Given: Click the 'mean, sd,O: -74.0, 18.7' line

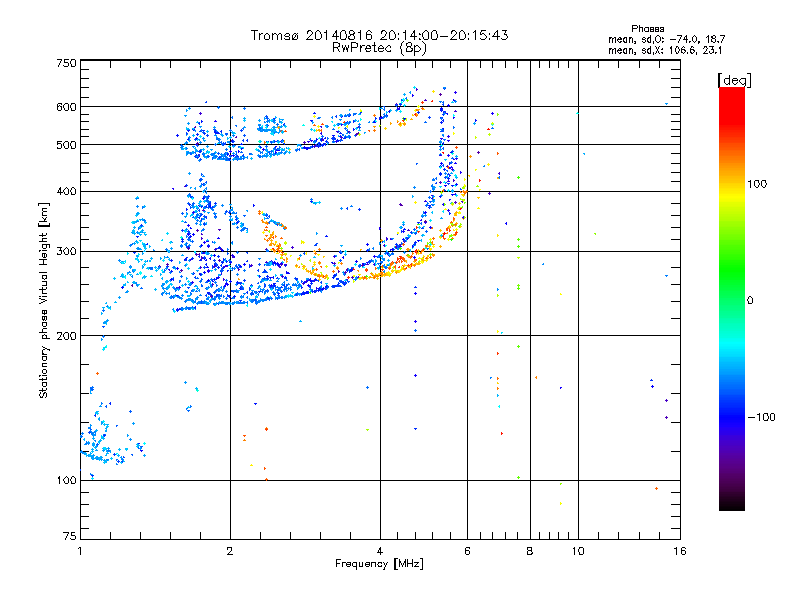Looking at the screenshot, I should click(666, 39).
